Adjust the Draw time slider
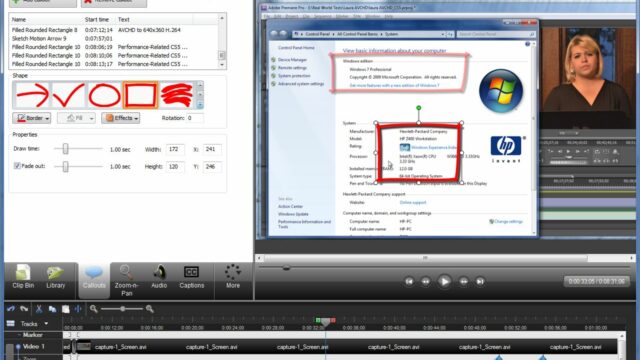640x360 pixels. pyautogui.click(x=65, y=149)
